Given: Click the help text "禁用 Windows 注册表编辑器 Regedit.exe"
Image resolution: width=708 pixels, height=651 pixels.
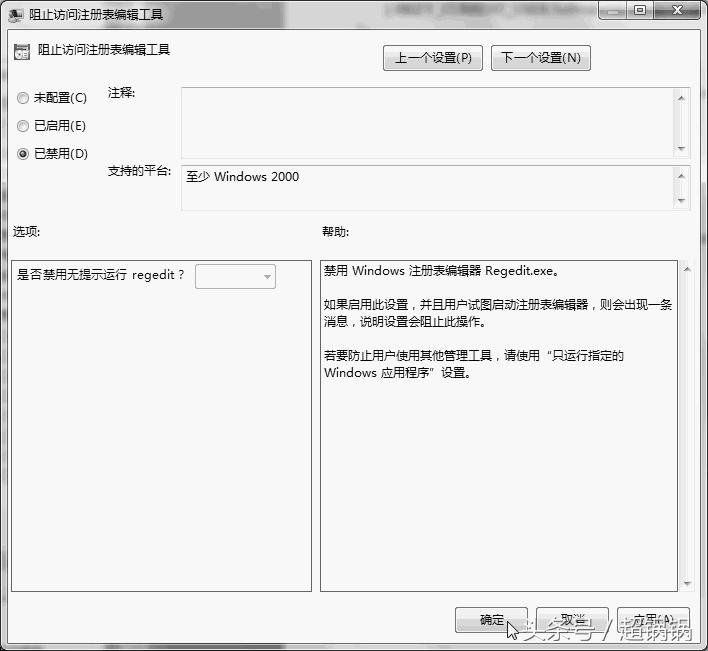Looking at the screenshot, I should 441,271.
